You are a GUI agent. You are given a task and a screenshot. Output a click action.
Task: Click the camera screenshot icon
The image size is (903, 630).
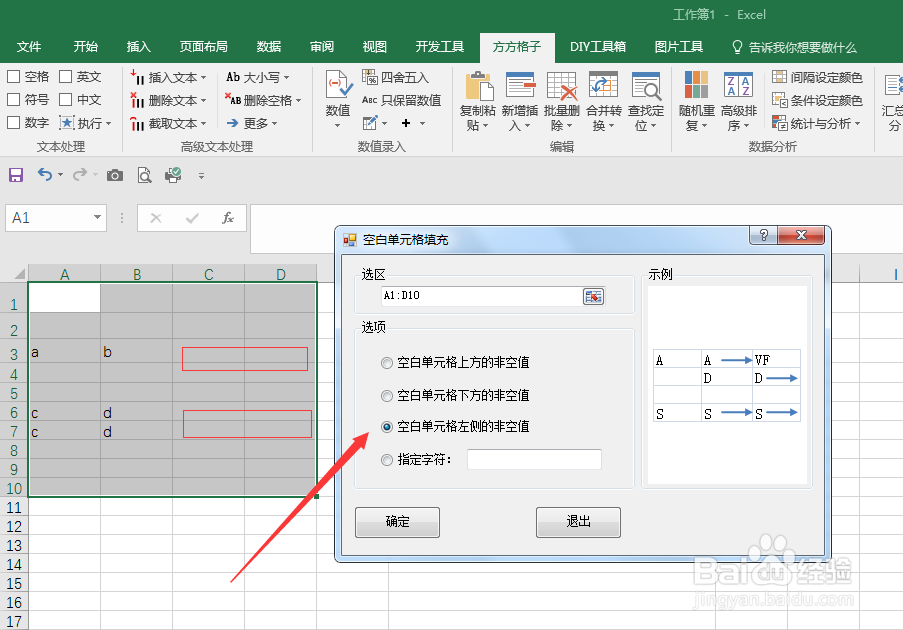[x=115, y=175]
